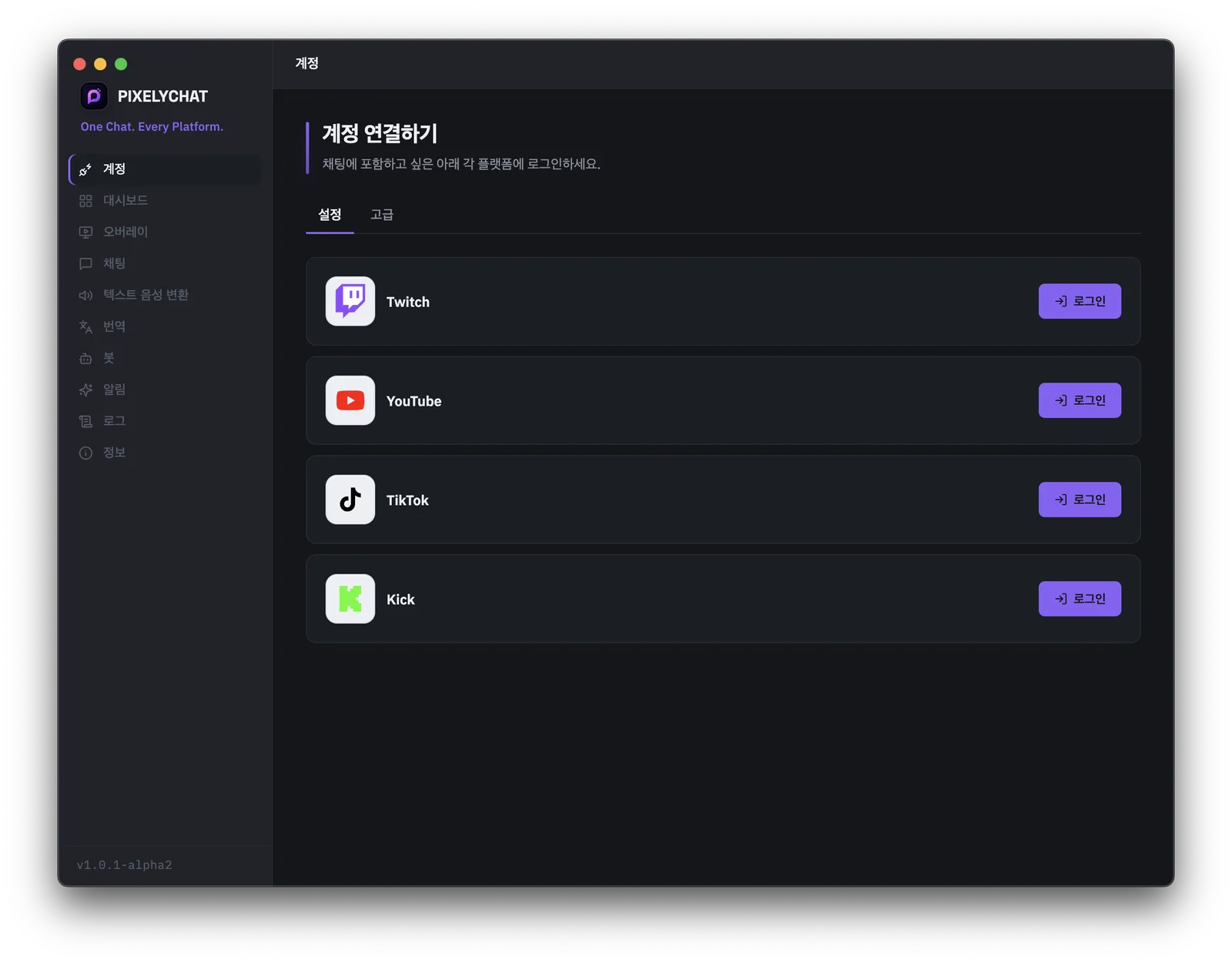The image size is (1232, 963).
Task: Open the 정보 sidebar page
Action: point(165,453)
